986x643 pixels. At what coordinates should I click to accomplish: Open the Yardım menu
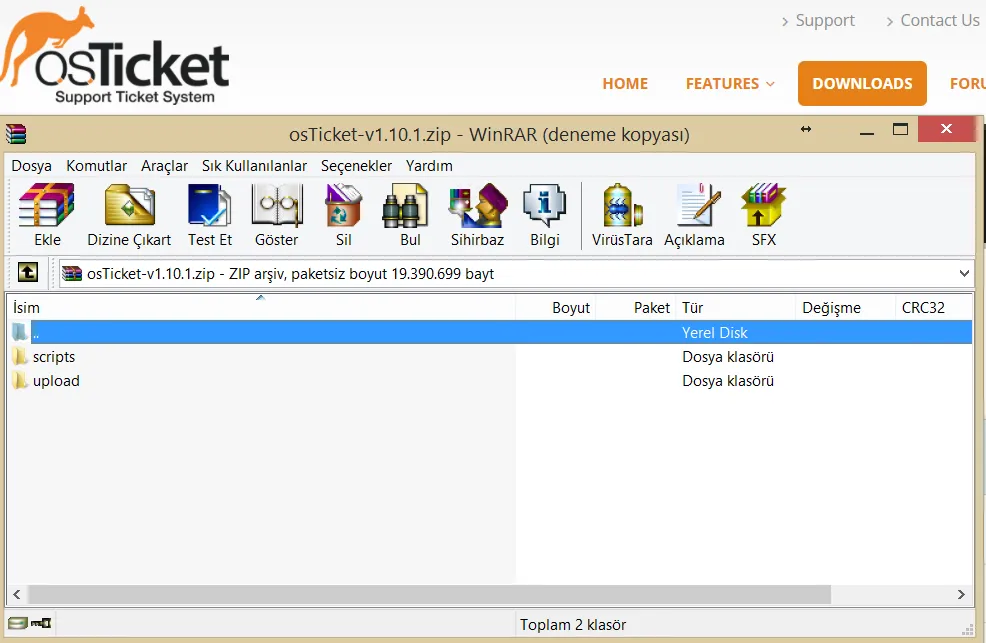(429, 166)
